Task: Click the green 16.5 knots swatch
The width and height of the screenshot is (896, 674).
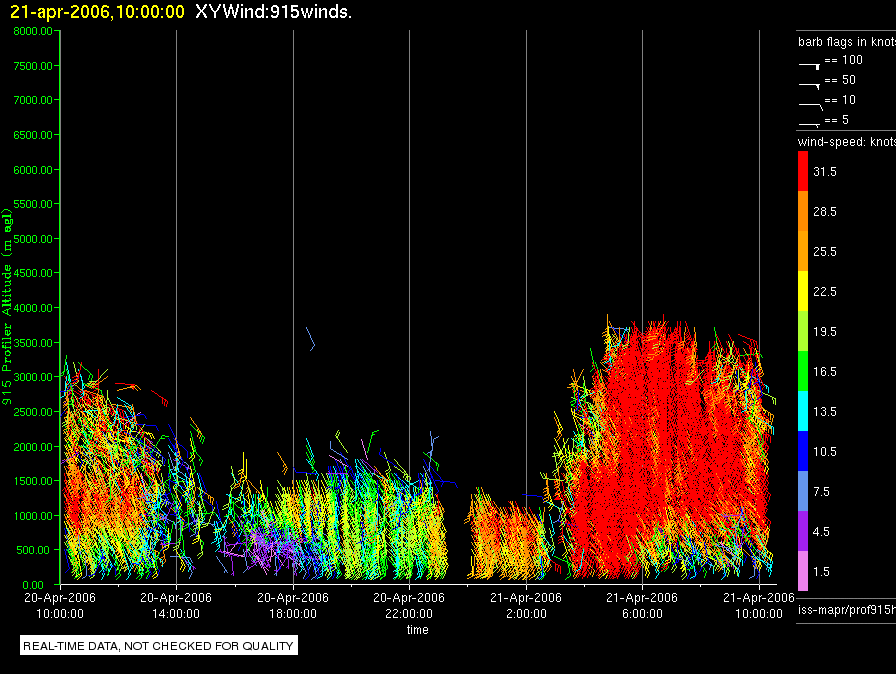Action: pos(803,371)
